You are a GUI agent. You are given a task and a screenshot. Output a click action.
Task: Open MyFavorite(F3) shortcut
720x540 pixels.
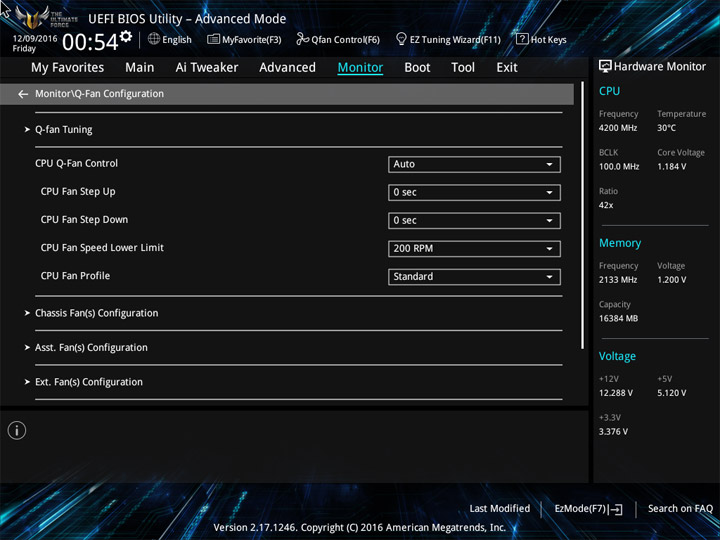(x=244, y=39)
